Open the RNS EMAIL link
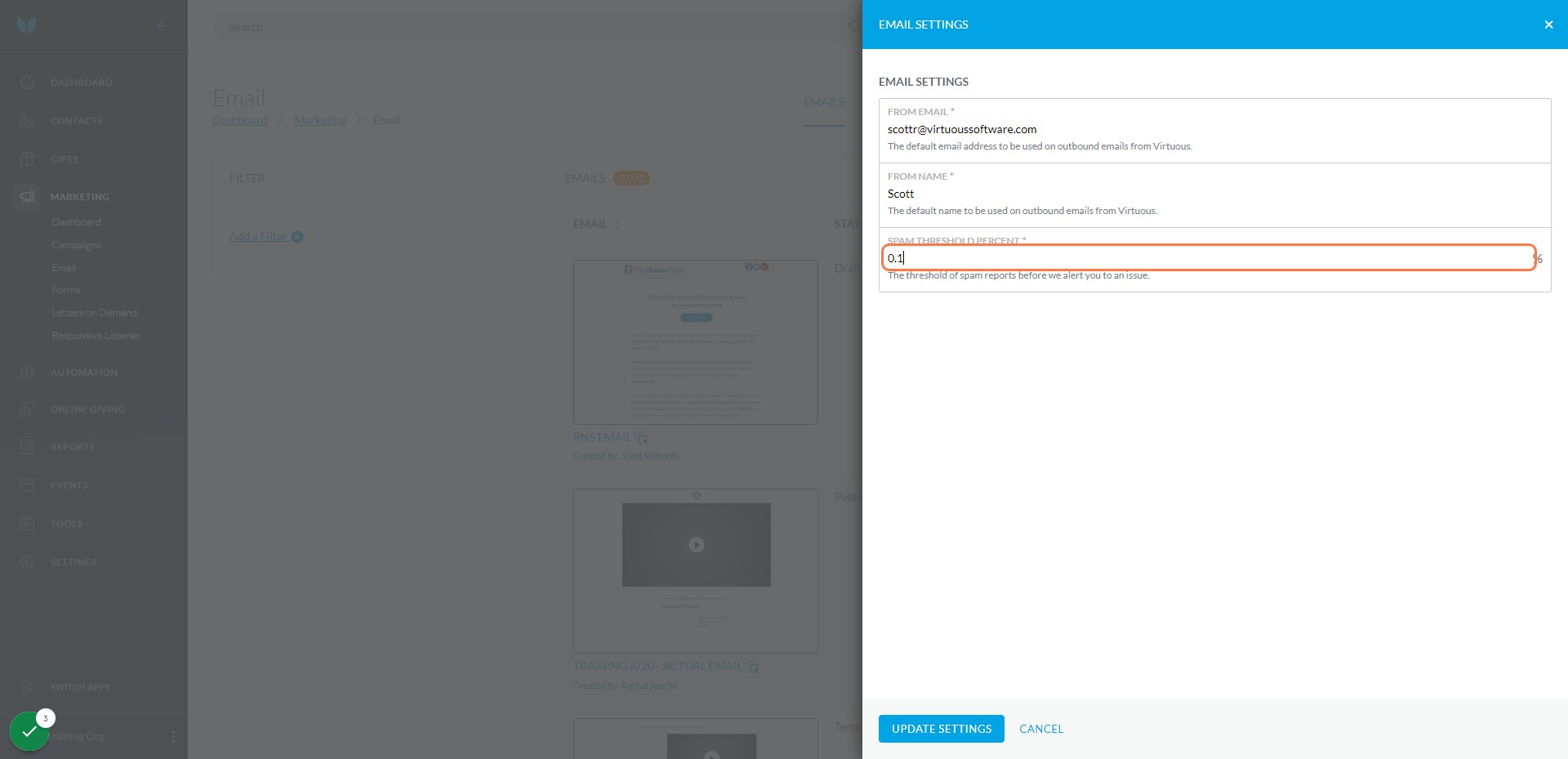The width and height of the screenshot is (1568, 759). [x=602, y=438]
